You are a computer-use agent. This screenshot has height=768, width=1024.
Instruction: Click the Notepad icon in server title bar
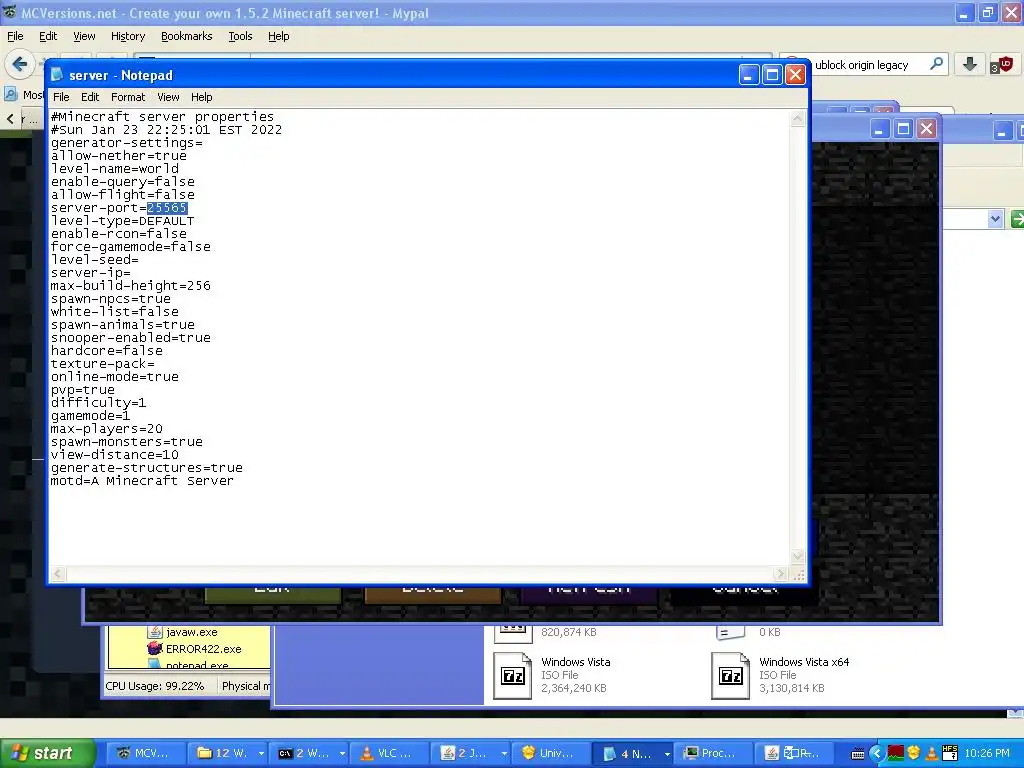pyautogui.click(x=57, y=74)
